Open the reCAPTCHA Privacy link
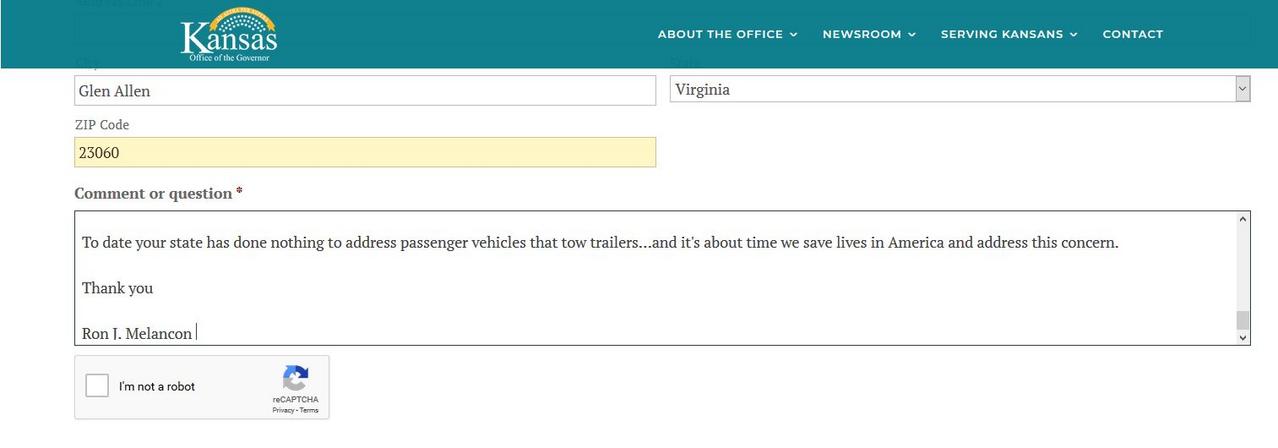Screen dimensions: 1278x448 pos(283,410)
